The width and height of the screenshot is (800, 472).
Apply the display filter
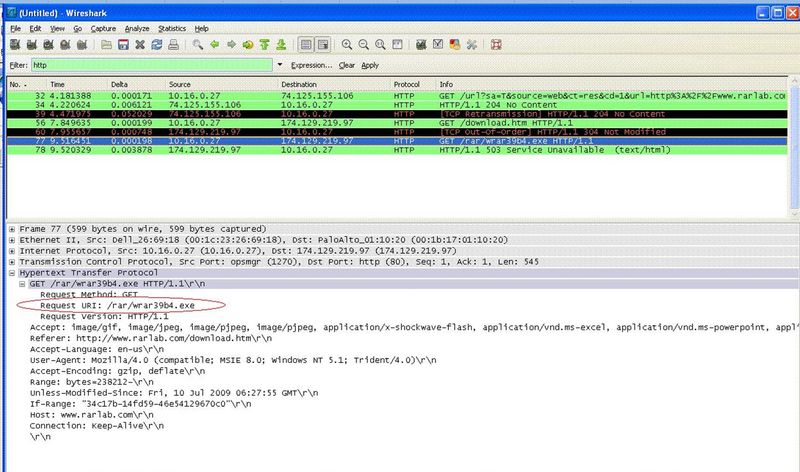click(x=370, y=65)
